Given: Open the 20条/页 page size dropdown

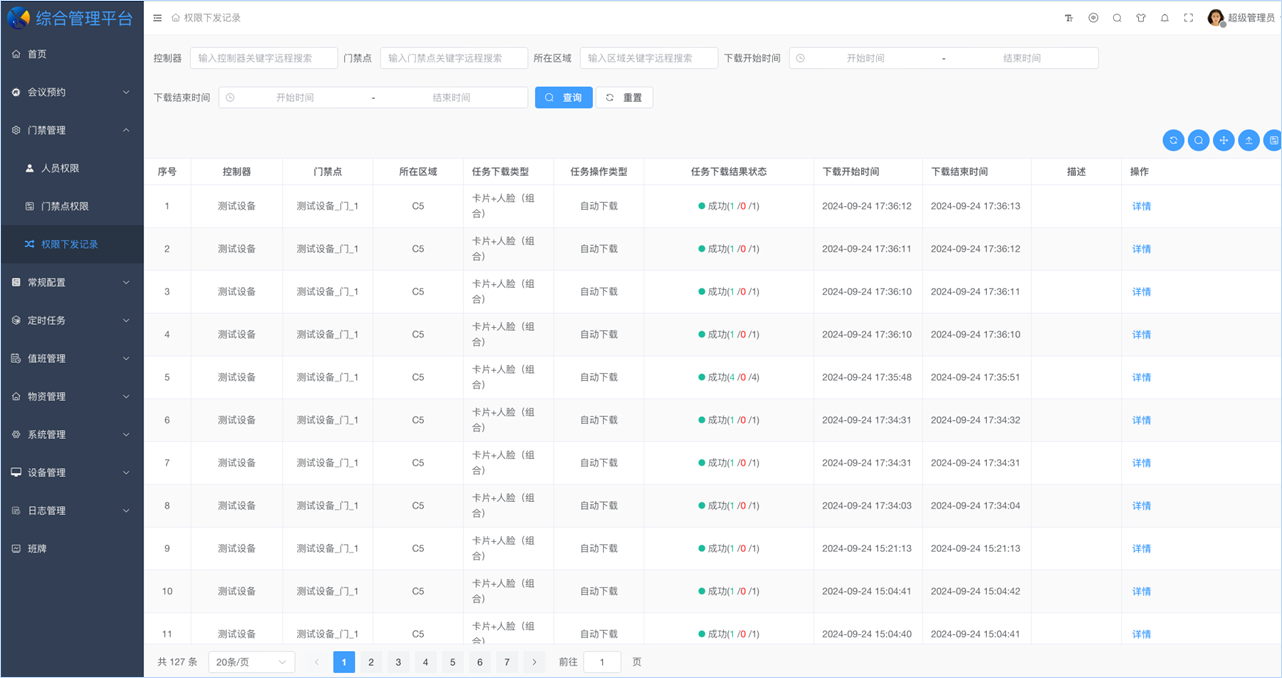Looking at the screenshot, I should pos(250,661).
